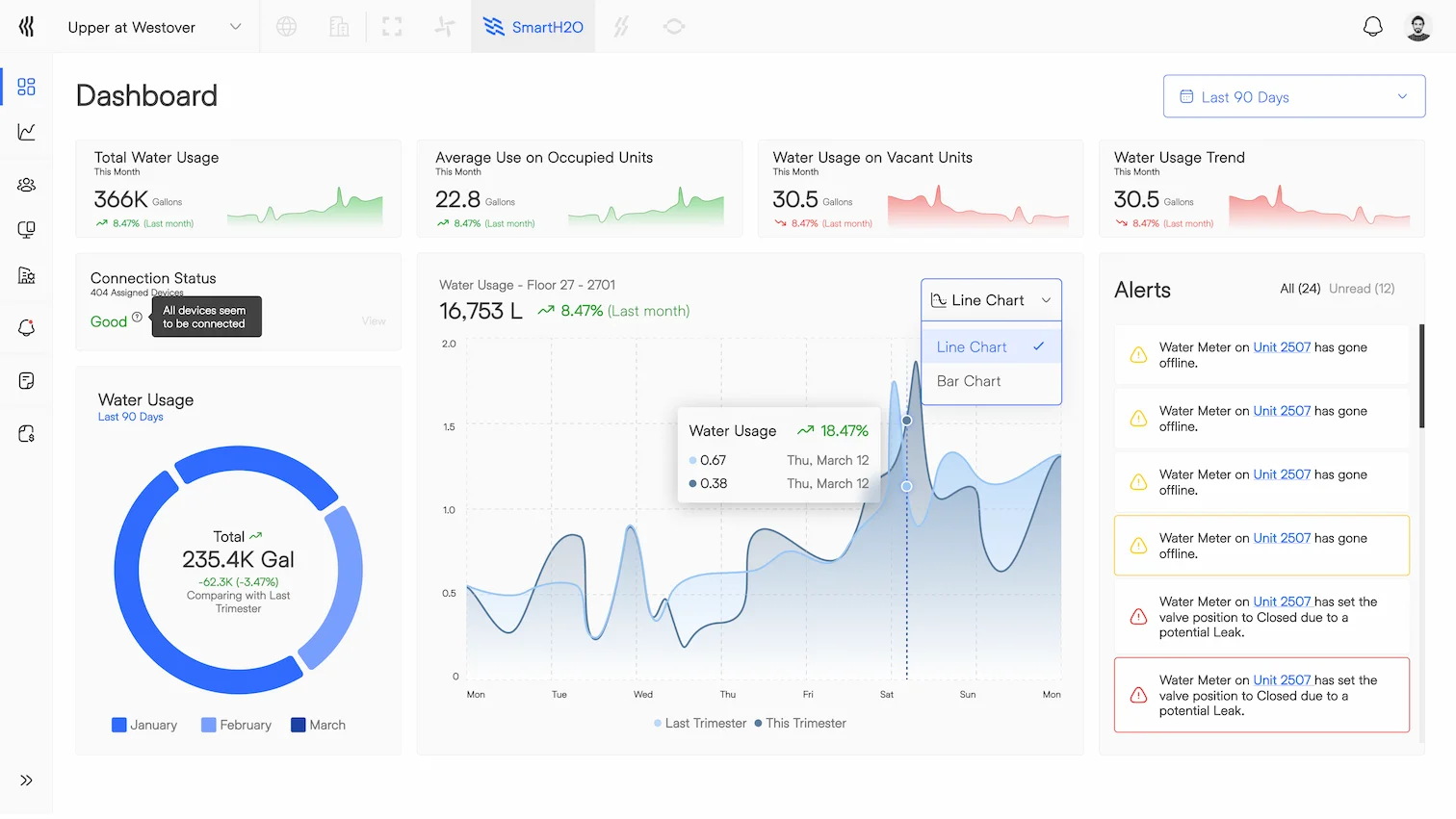Open the alert bell icon in the sidebar
The width and height of the screenshot is (1456, 819).
point(27,328)
